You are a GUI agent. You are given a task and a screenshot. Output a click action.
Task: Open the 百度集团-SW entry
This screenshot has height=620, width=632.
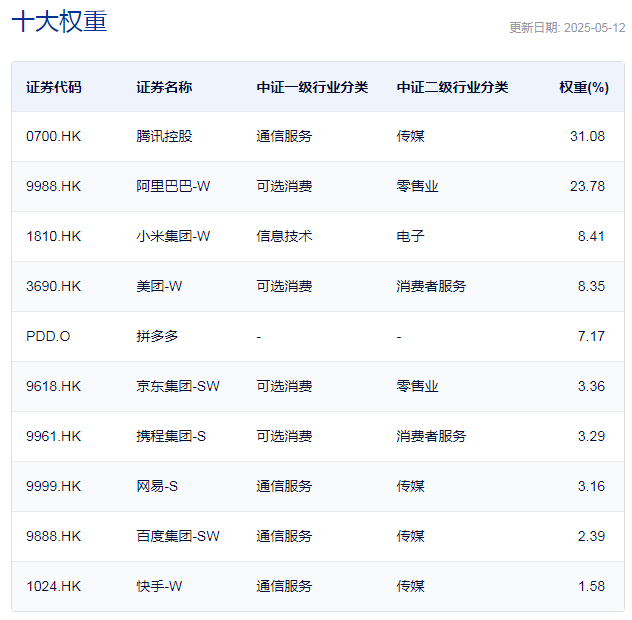[x=178, y=536]
